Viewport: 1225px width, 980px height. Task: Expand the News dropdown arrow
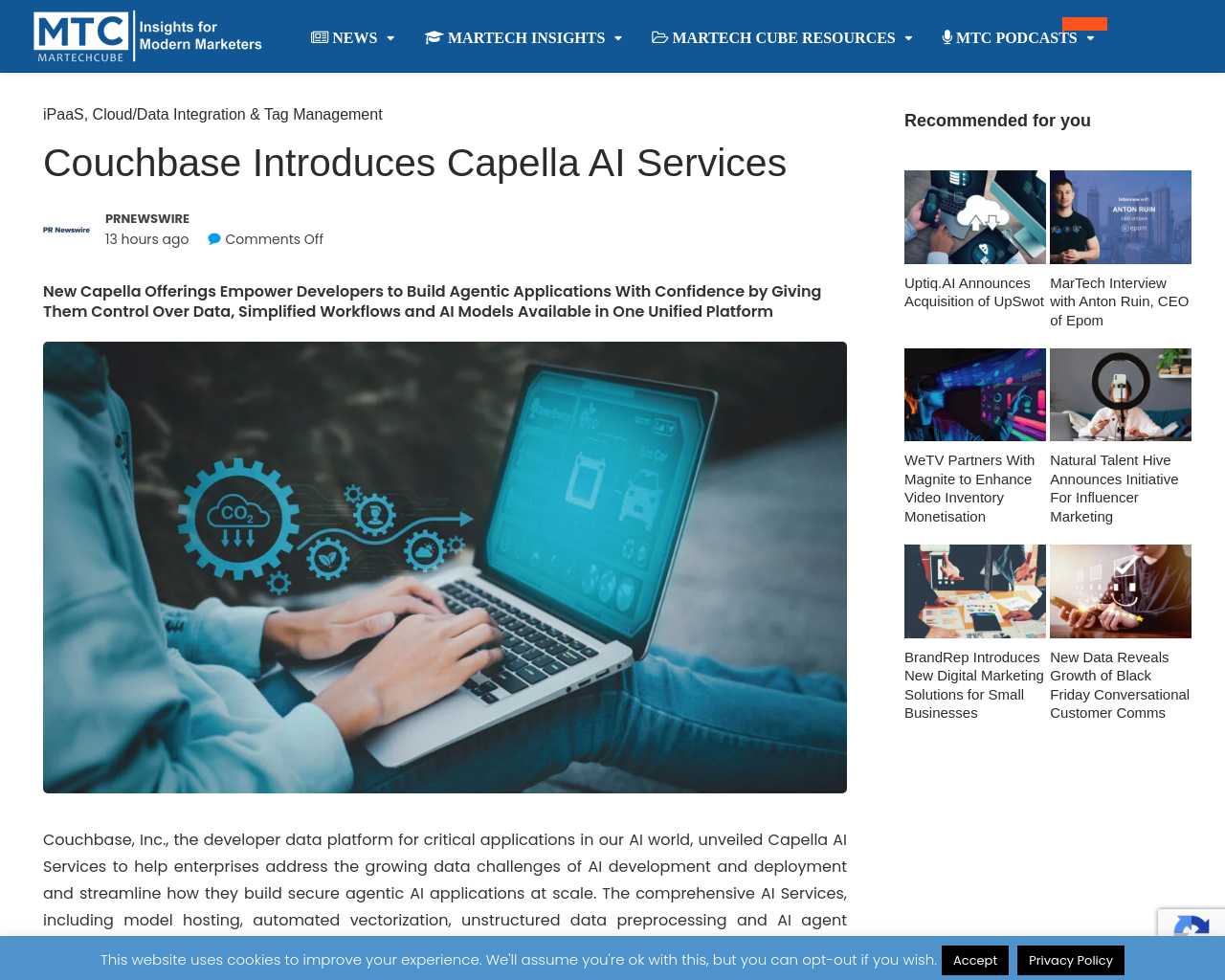[390, 38]
